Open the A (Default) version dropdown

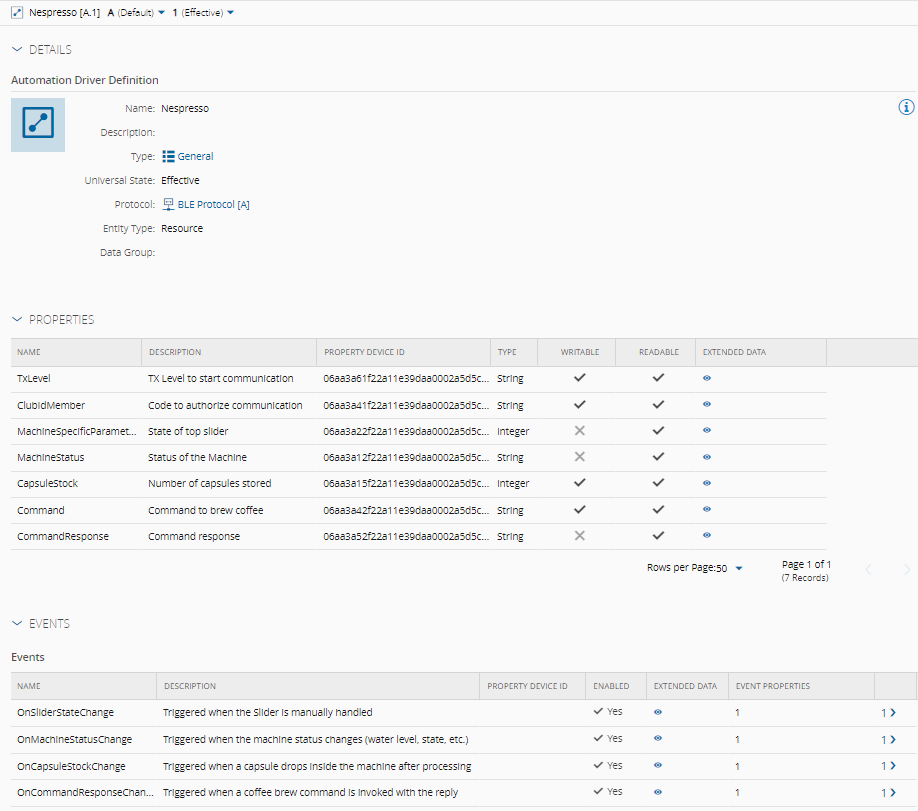click(x=136, y=13)
